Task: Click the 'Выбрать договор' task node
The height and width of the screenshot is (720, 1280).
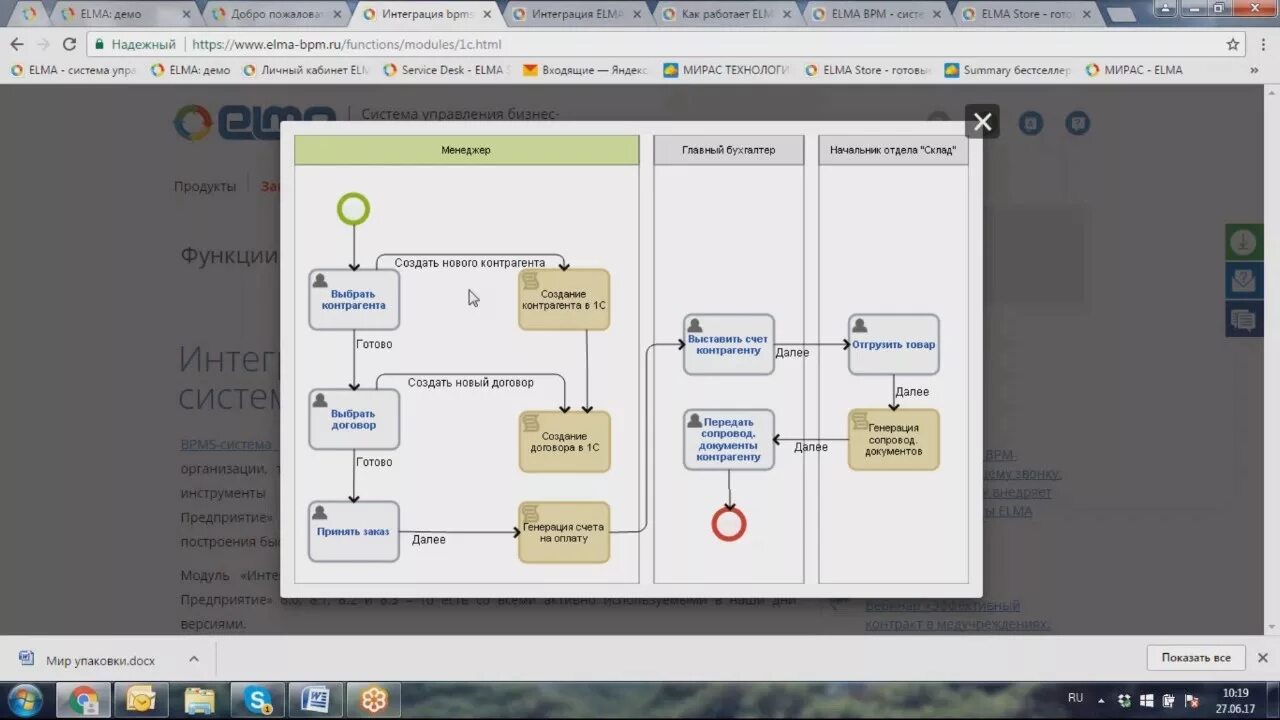Action: tap(354, 419)
